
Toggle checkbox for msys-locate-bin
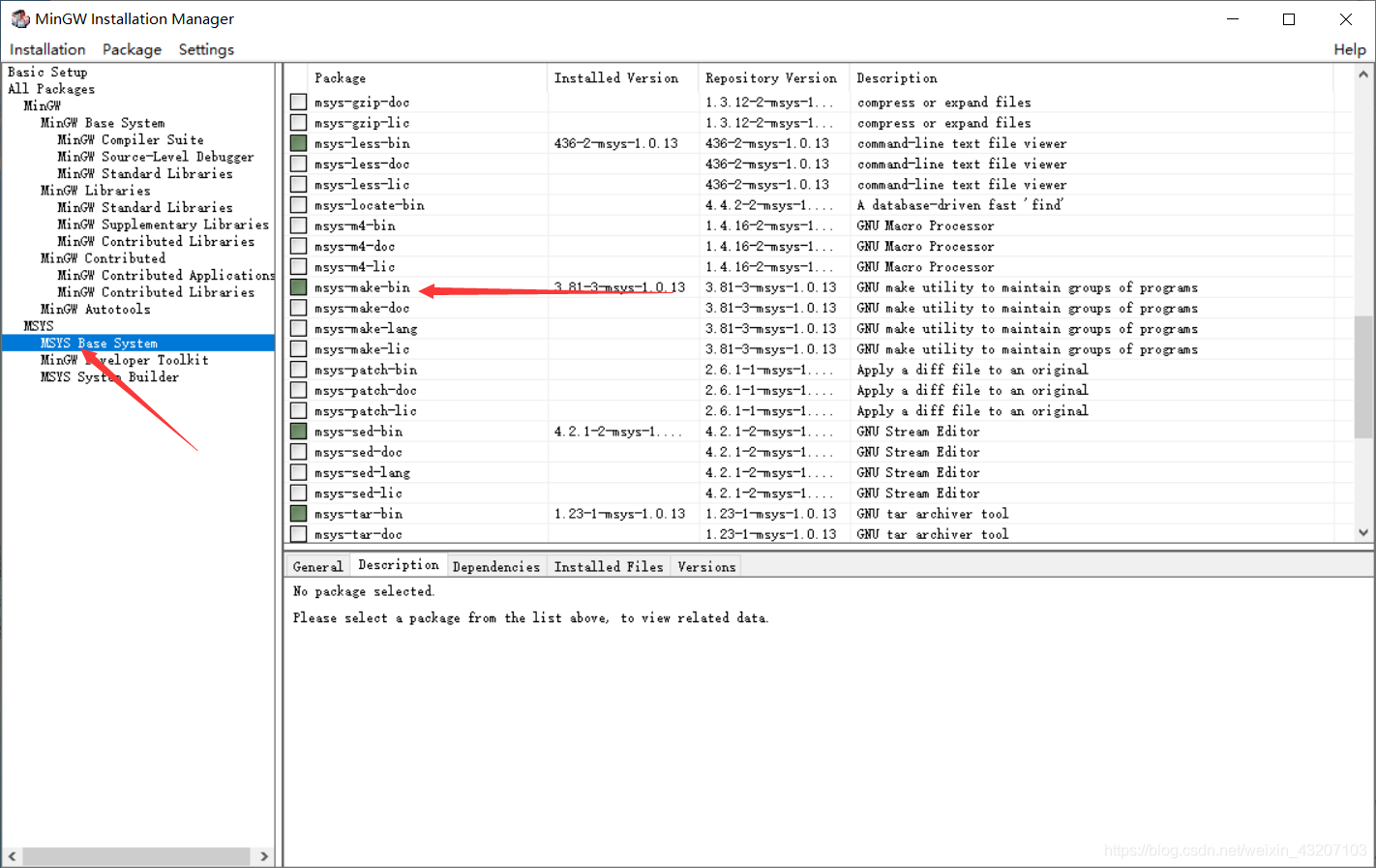pyautogui.click(x=298, y=205)
